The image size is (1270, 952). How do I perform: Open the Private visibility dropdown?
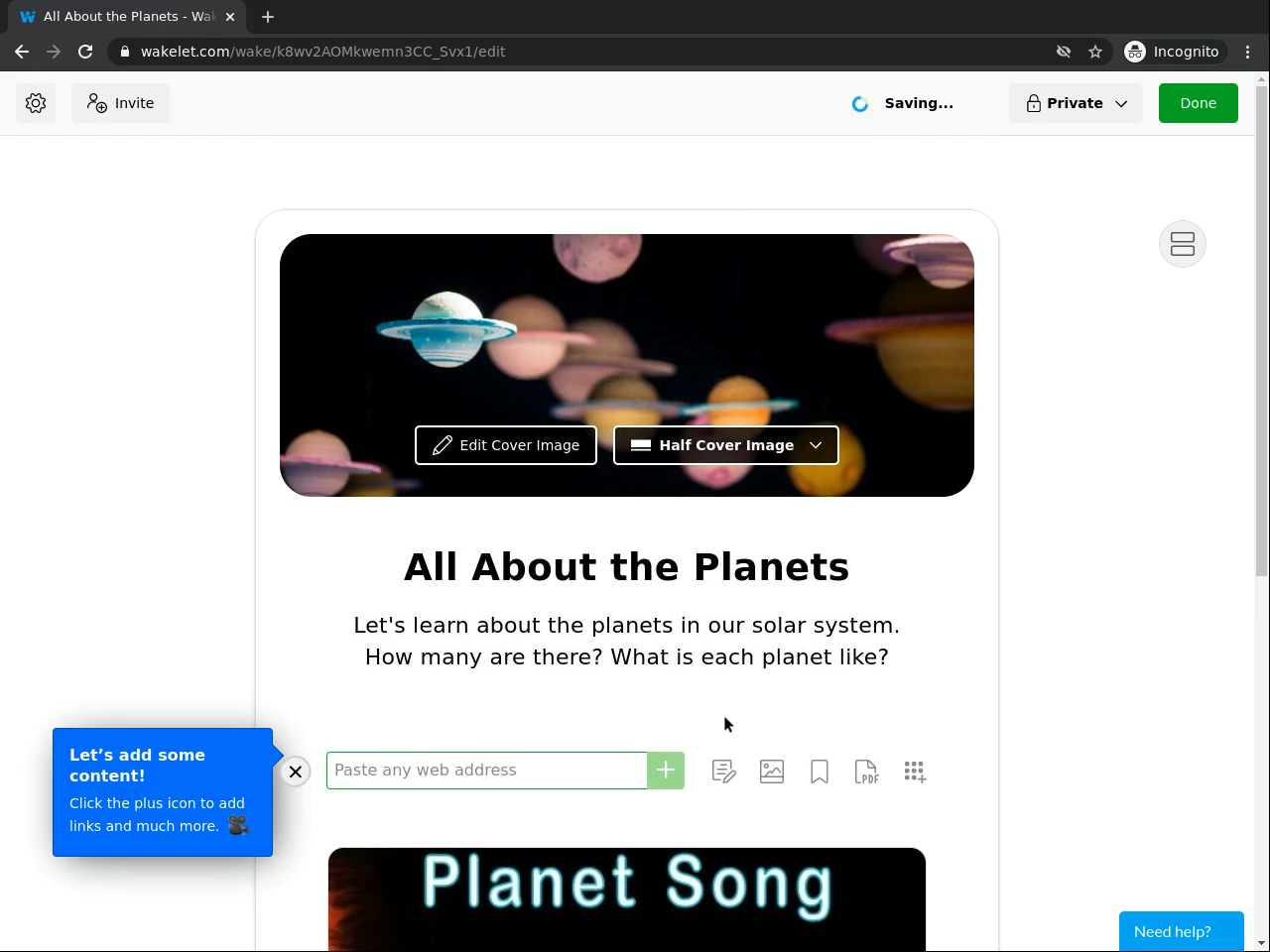(1076, 103)
